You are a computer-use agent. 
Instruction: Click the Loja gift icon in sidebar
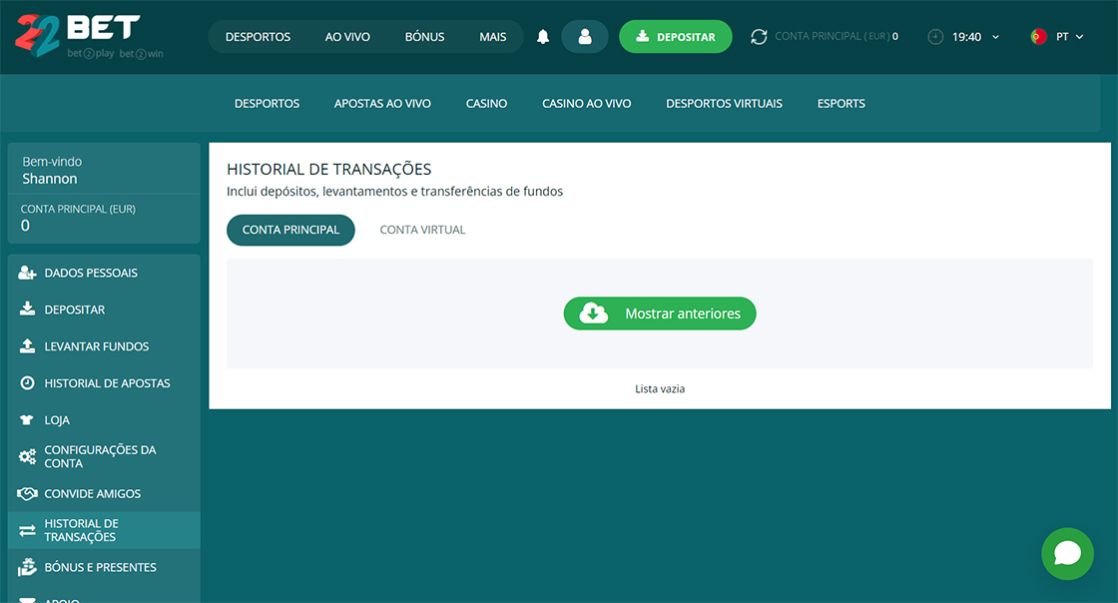24,419
